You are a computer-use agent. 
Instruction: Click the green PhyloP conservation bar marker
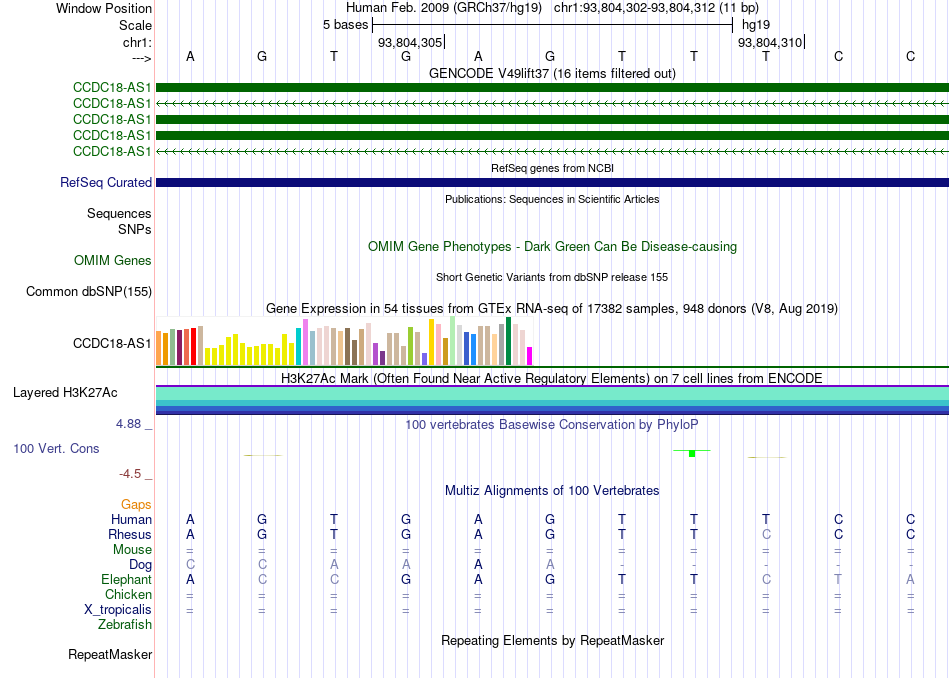(x=692, y=453)
